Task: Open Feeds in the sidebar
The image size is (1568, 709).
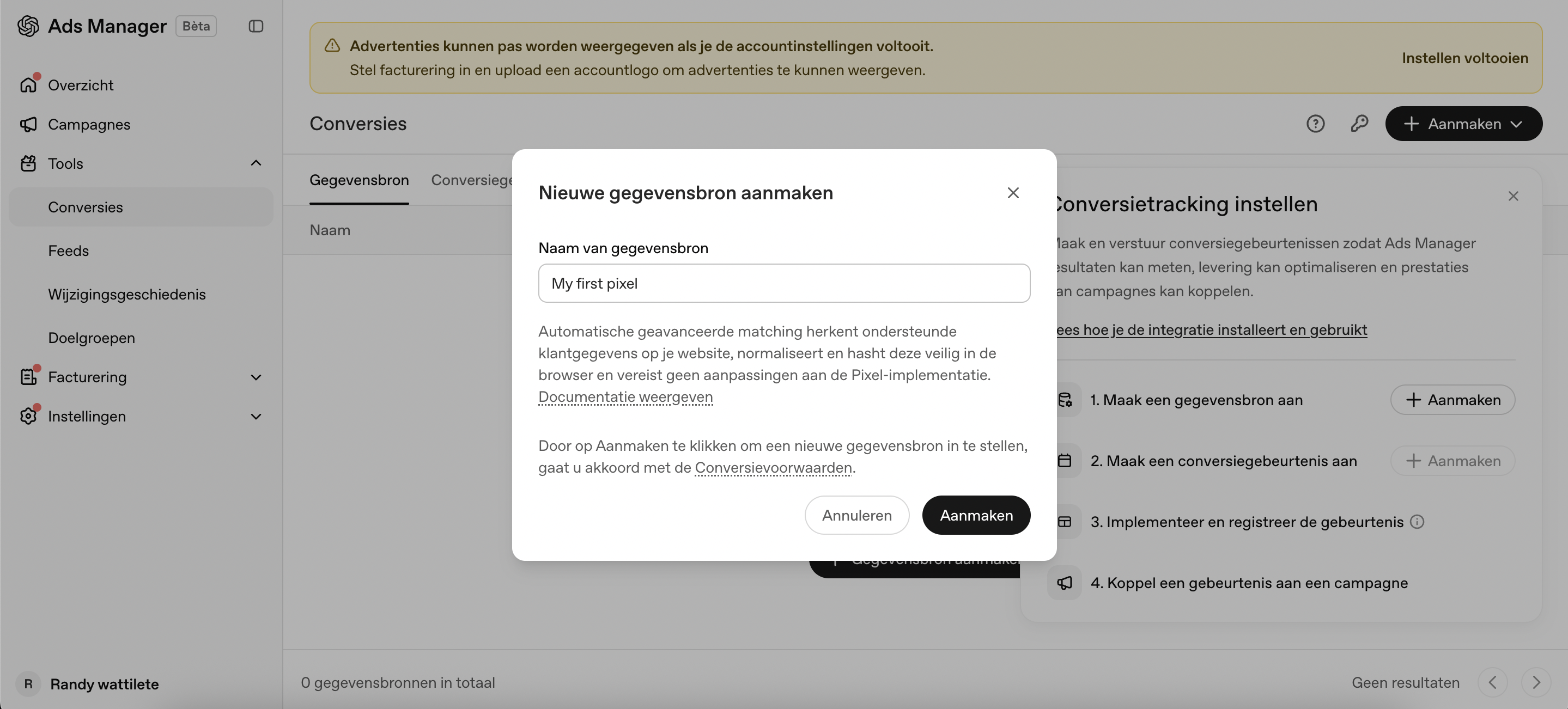Action: tap(141, 250)
